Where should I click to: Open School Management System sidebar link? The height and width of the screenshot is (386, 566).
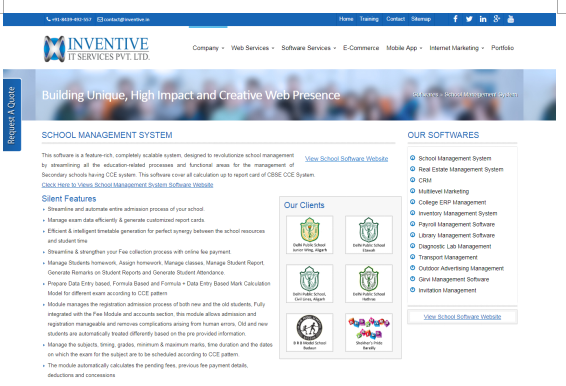(x=455, y=158)
